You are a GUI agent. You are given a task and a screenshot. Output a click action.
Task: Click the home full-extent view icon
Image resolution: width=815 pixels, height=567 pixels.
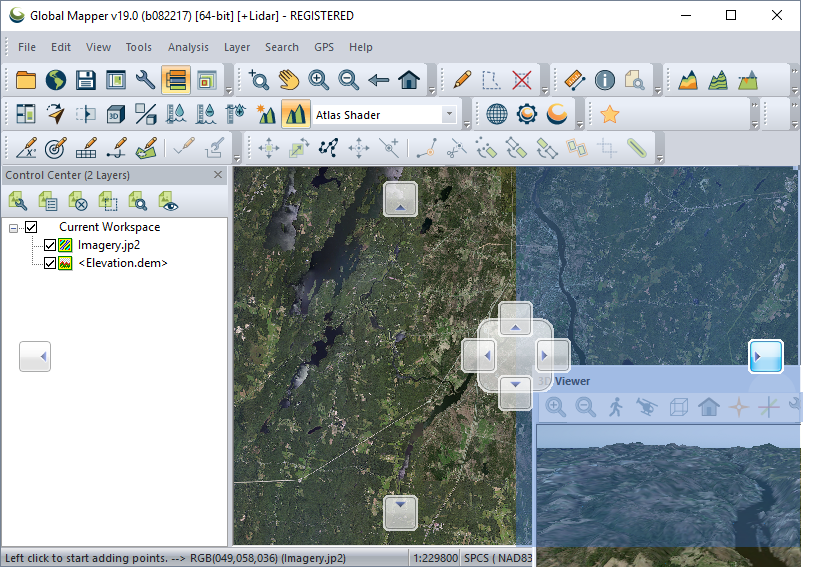click(408, 80)
